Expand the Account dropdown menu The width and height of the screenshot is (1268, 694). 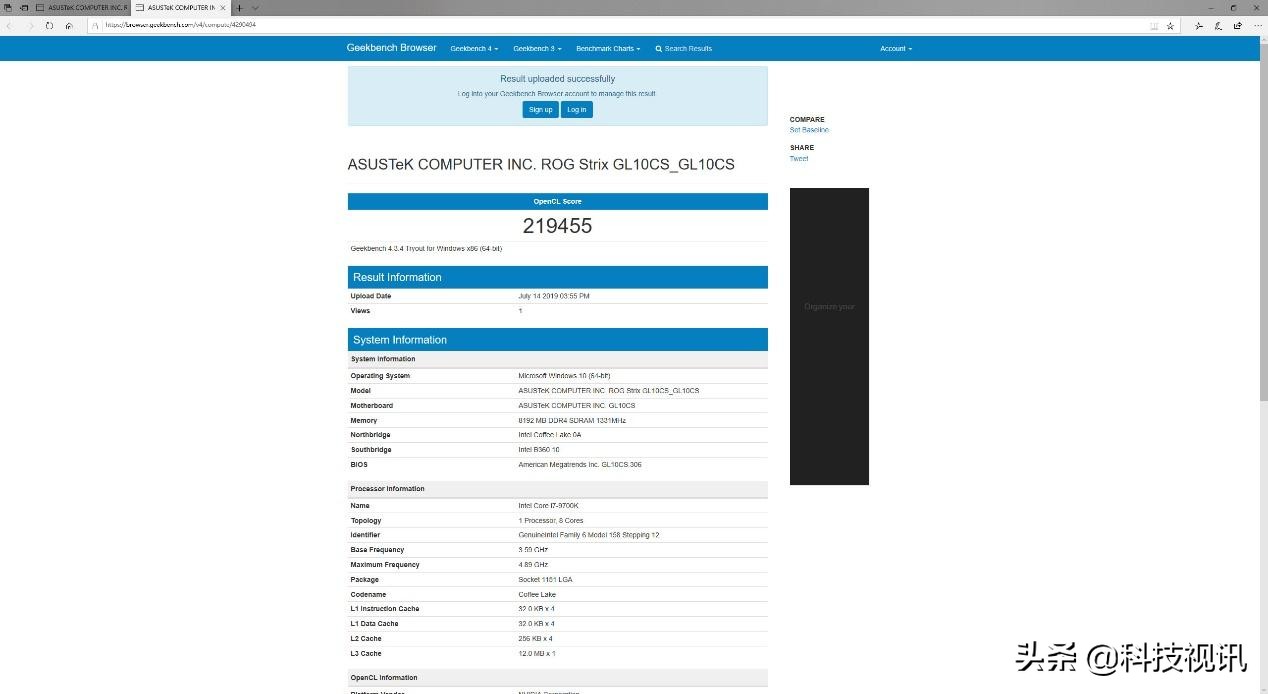coord(896,49)
